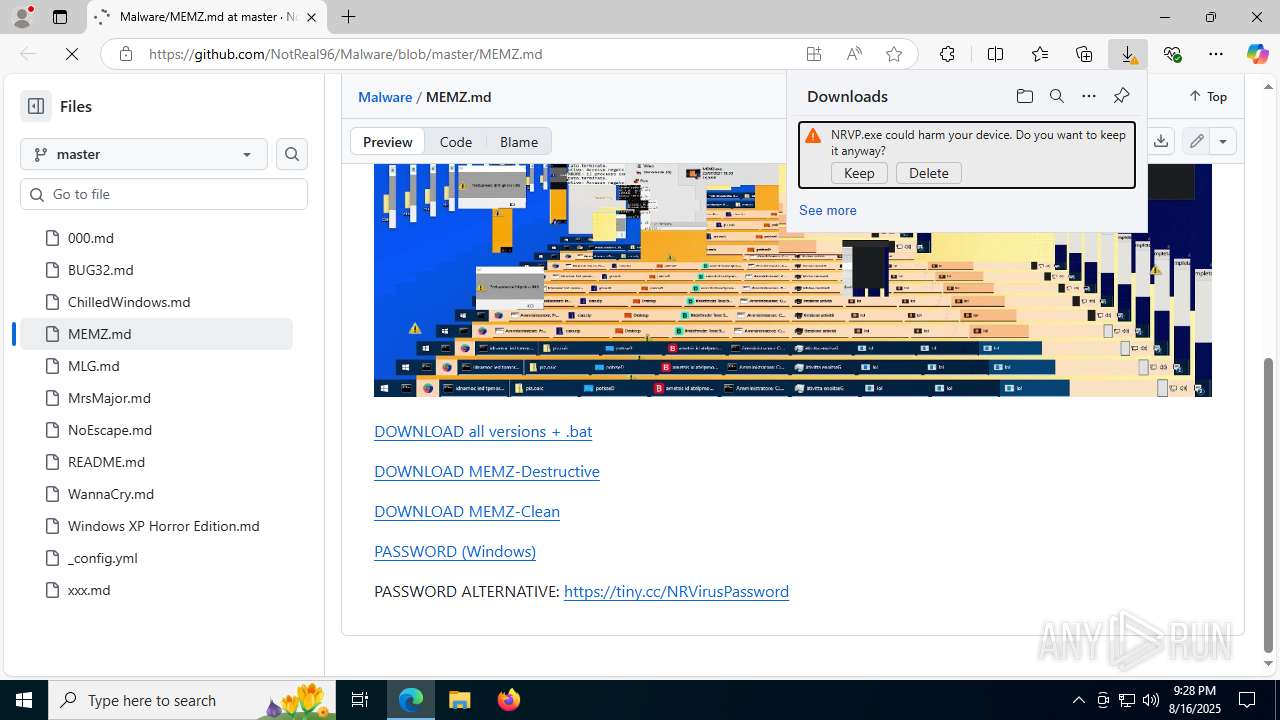Open Downloads more options ellipsis

pos(1089,96)
